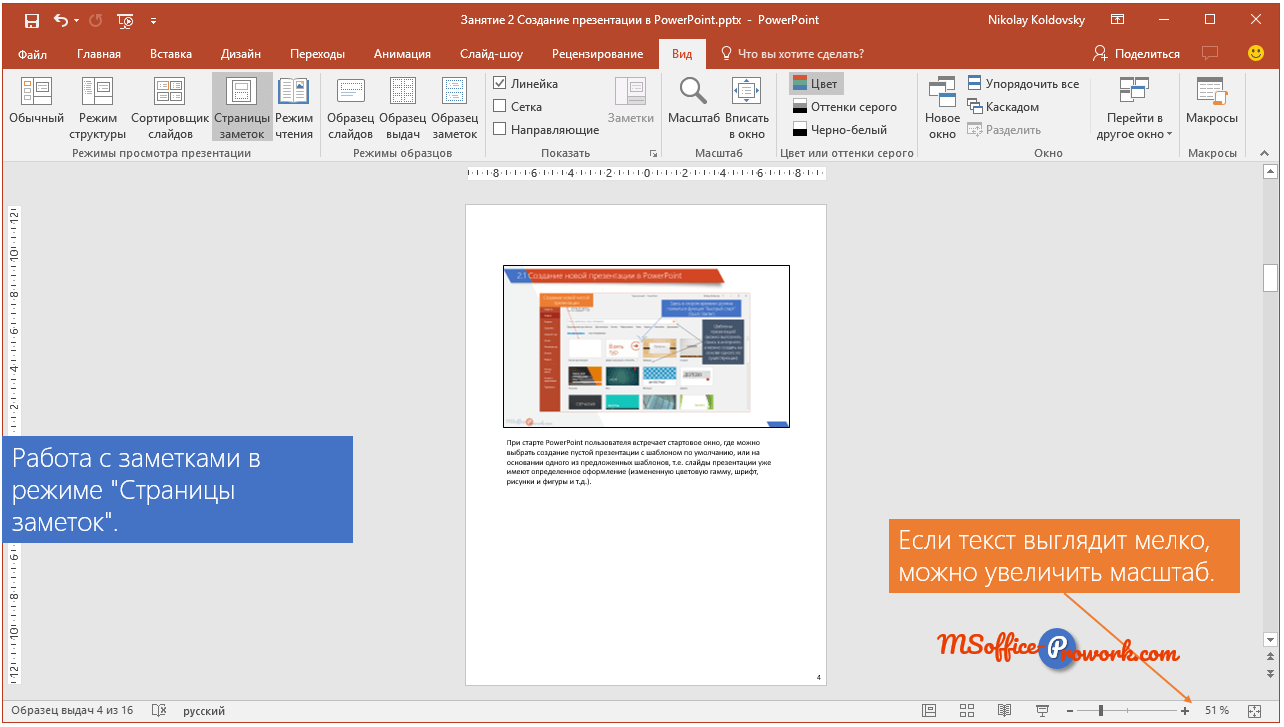Click normal view icon in status bar

pos(929,710)
